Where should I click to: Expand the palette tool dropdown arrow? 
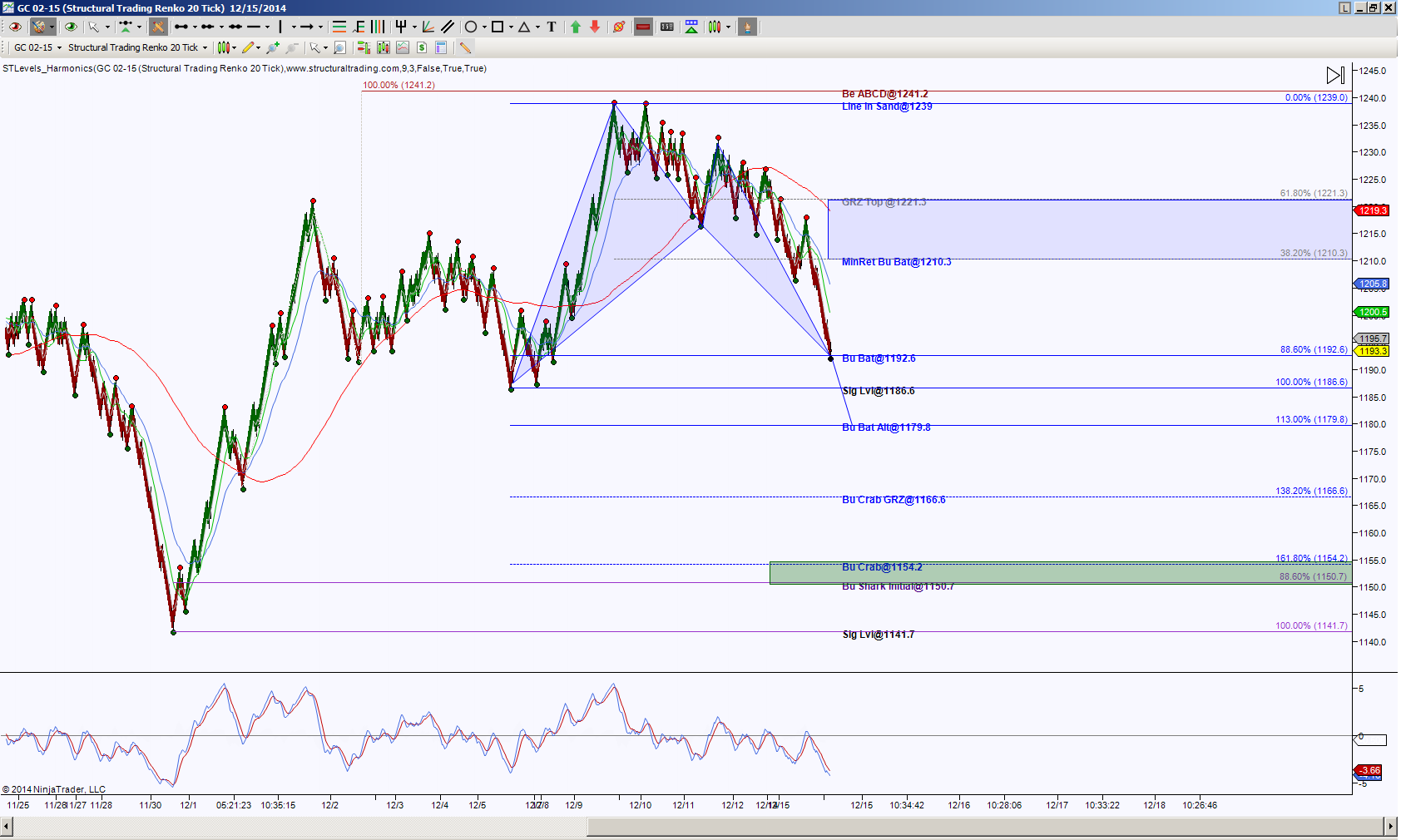pos(52,27)
